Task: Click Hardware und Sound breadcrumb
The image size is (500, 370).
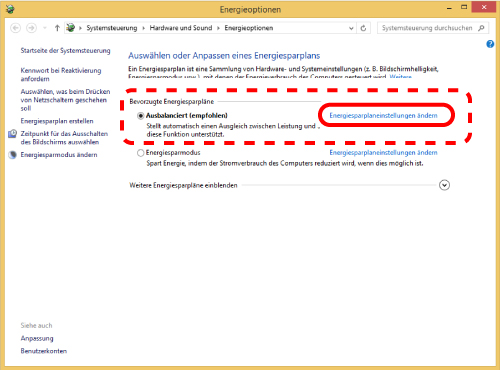Action: [x=181, y=28]
